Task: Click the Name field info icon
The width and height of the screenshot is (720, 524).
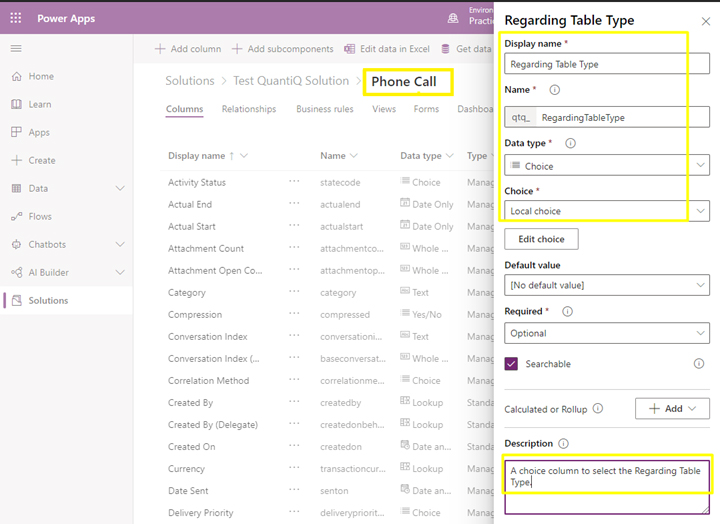Action: [555, 90]
